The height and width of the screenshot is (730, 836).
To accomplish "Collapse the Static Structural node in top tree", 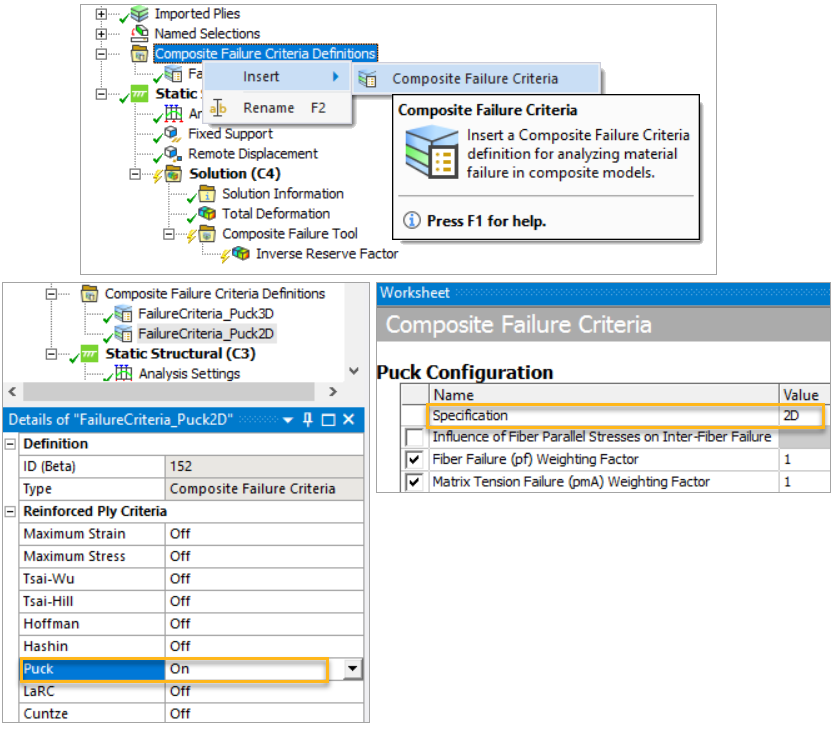I will pos(101,94).
